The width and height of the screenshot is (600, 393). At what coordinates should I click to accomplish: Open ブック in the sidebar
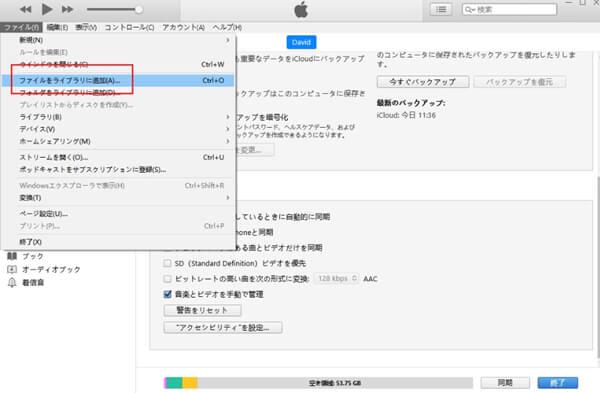coord(25,256)
